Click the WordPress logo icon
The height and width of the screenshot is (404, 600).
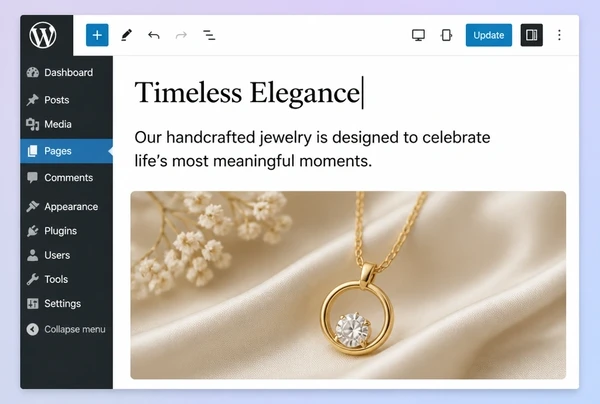click(43, 35)
